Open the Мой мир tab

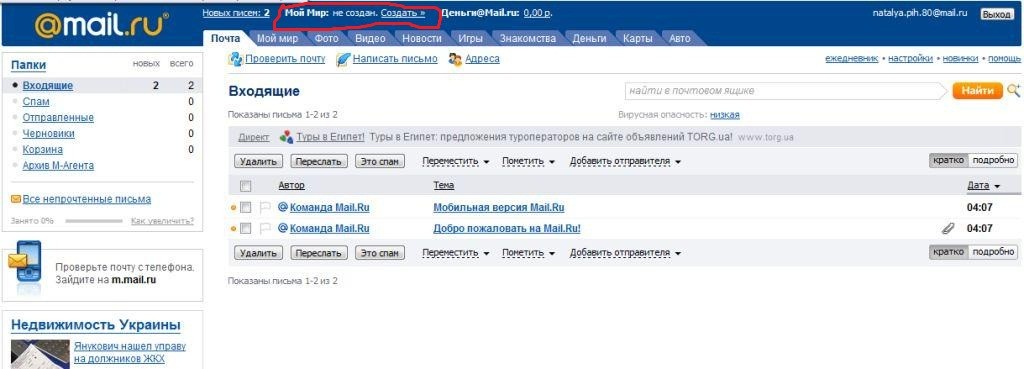click(x=278, y=39)
